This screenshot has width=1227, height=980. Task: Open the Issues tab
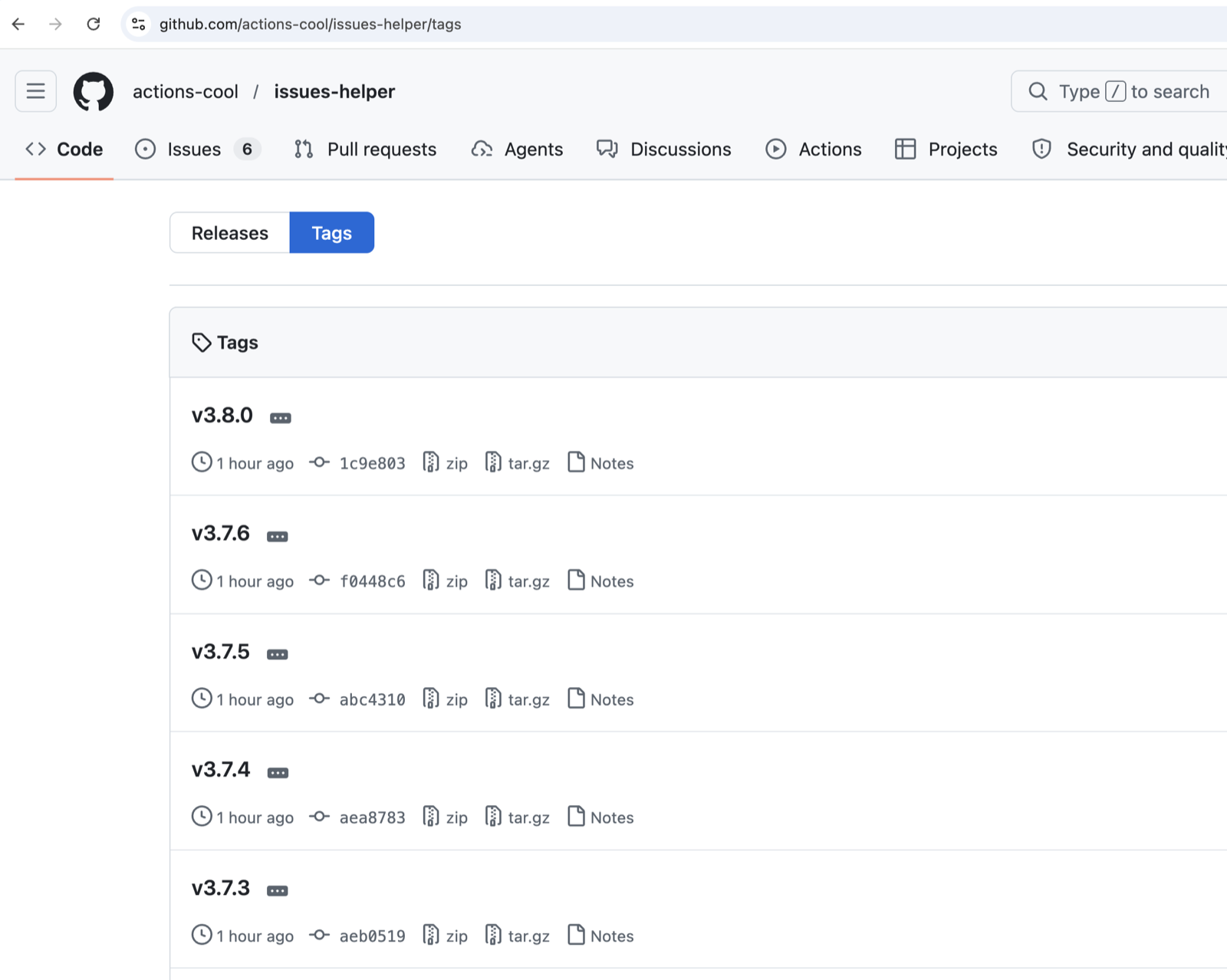point(198,149)
